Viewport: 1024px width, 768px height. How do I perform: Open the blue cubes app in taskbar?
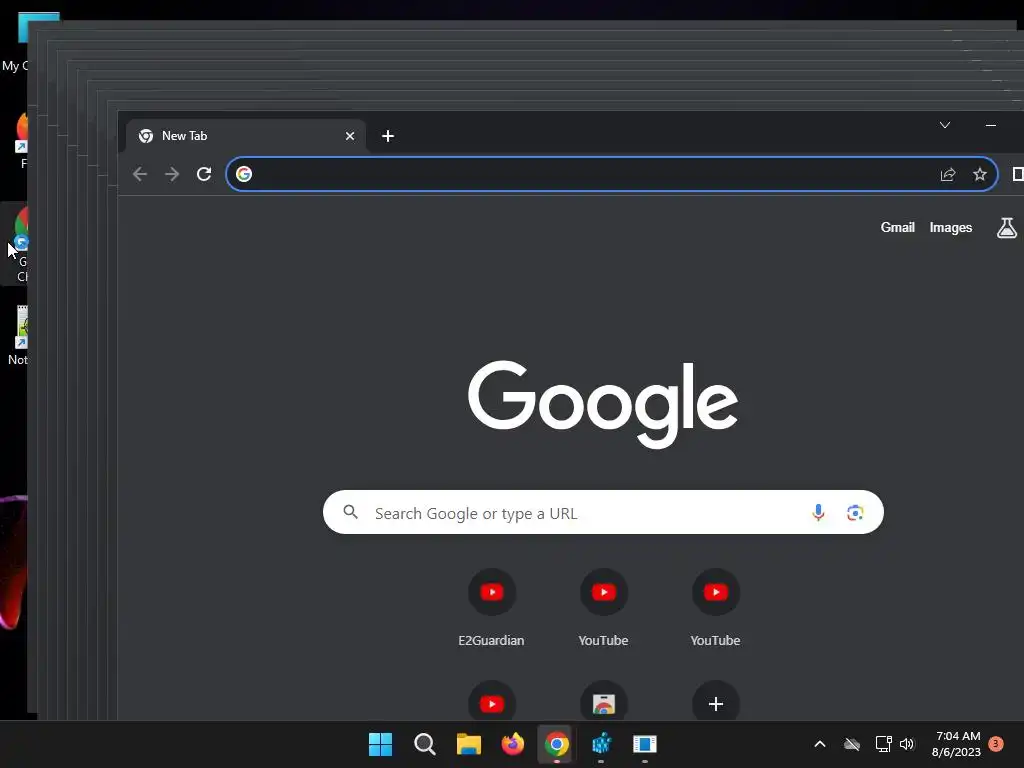click(601, 744)
